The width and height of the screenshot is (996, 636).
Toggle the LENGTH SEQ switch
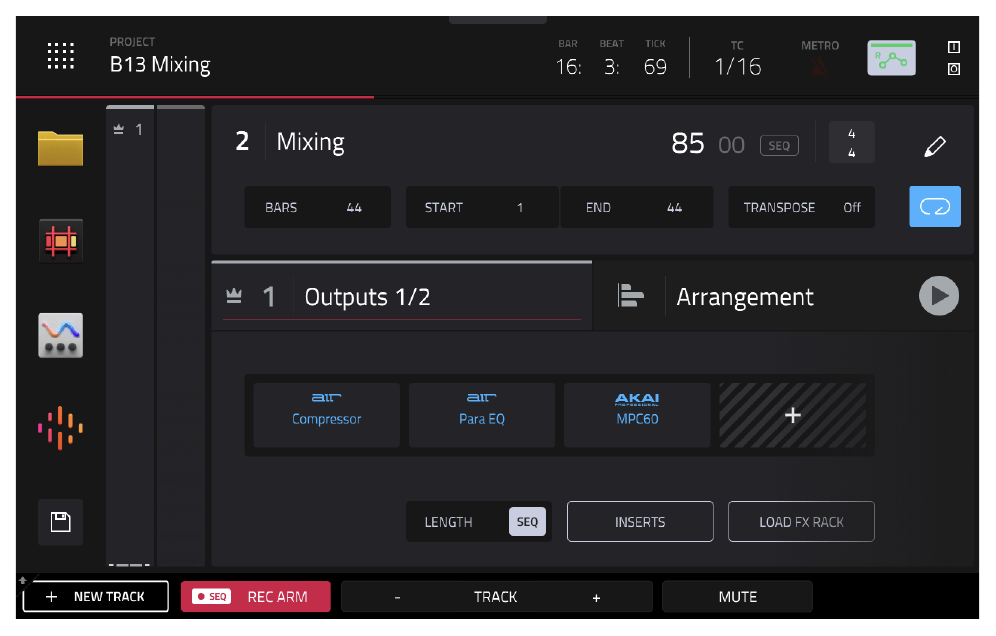coord(527,522)
